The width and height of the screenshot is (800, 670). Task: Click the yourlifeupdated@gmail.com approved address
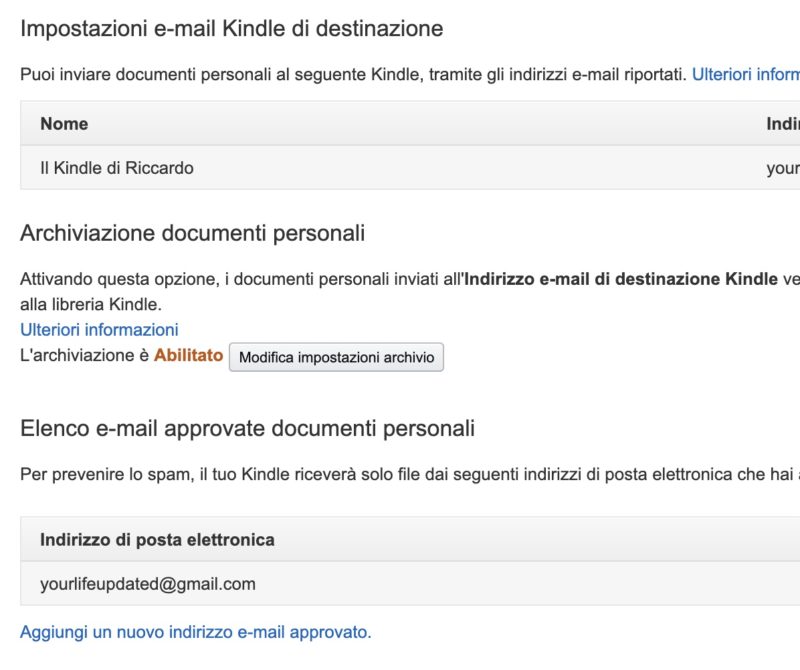tap(148, 584)
